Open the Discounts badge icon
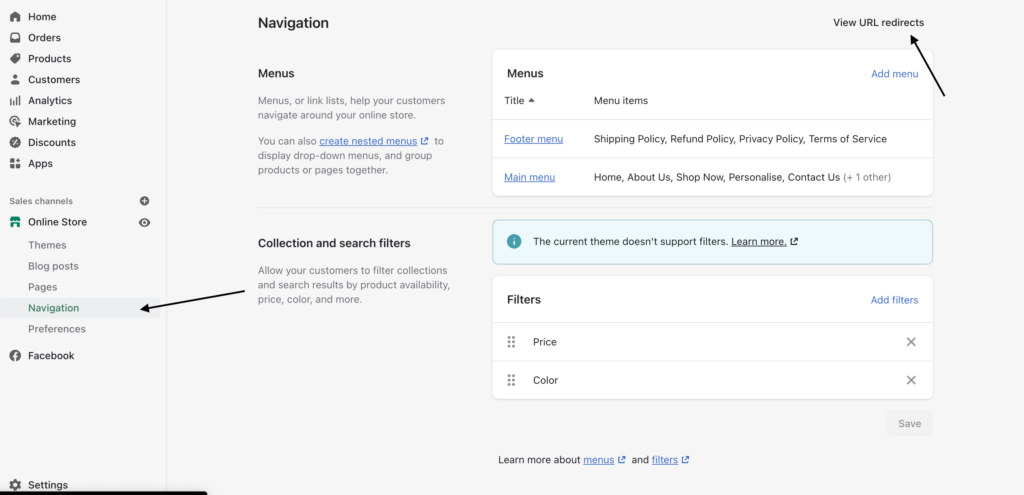The image size is (1024, 495). 15,142
